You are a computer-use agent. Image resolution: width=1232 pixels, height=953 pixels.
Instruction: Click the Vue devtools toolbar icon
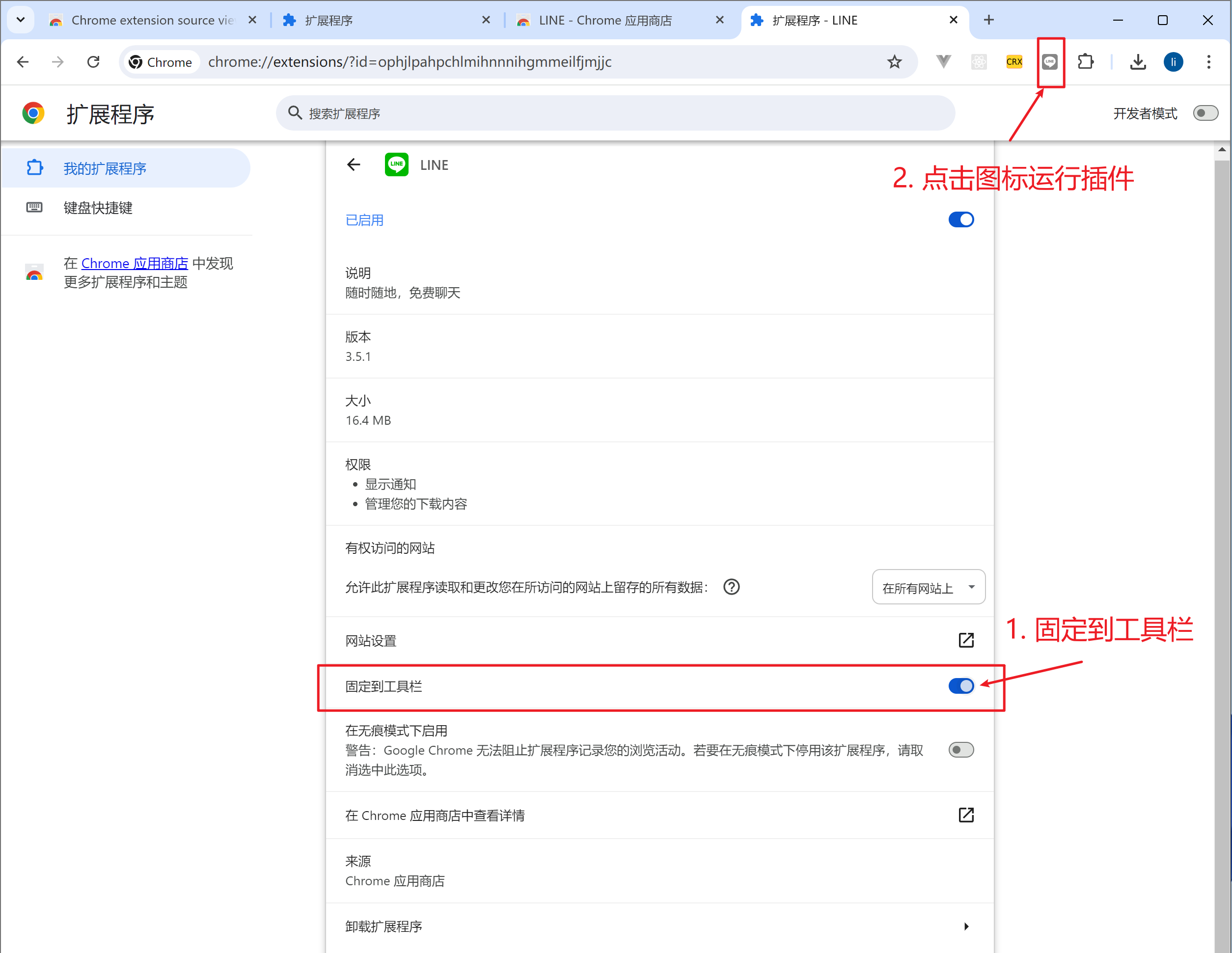click(943, 61)
